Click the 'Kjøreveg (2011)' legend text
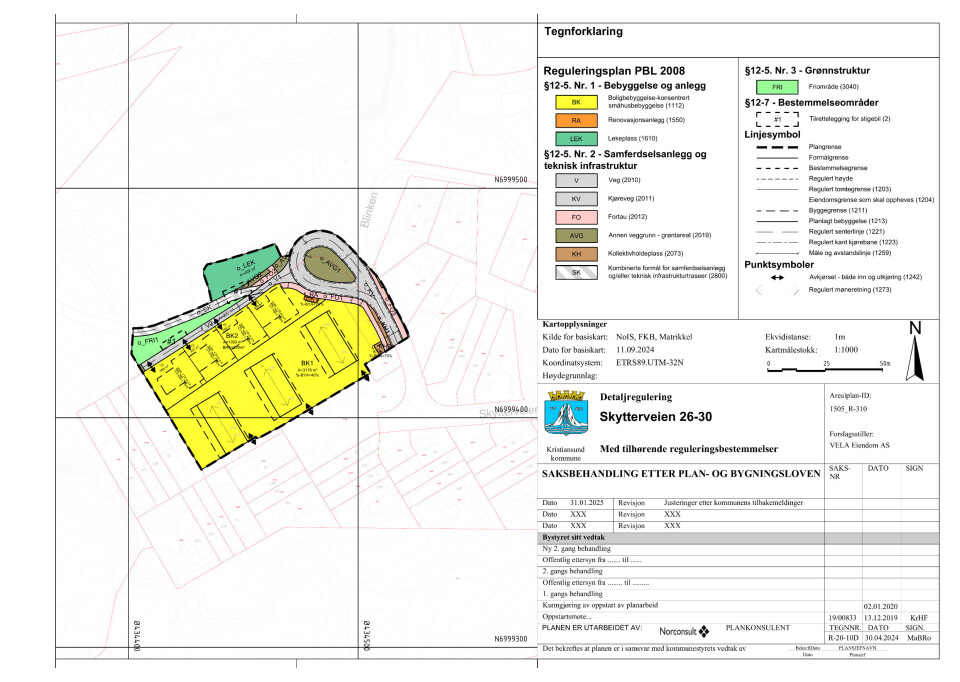 (x=631, y=198)
